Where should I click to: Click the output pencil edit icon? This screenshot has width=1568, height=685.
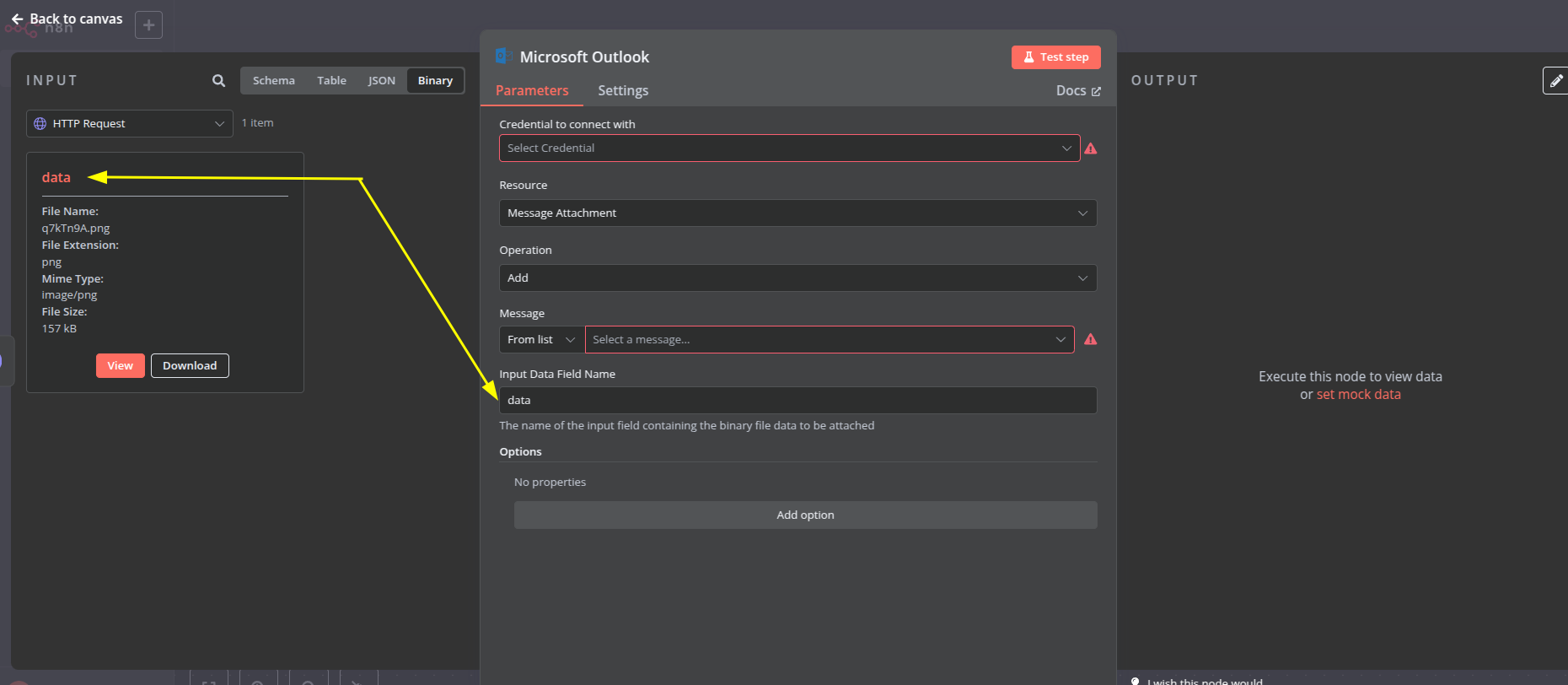pyautogui.click(x=1556, y=81)
